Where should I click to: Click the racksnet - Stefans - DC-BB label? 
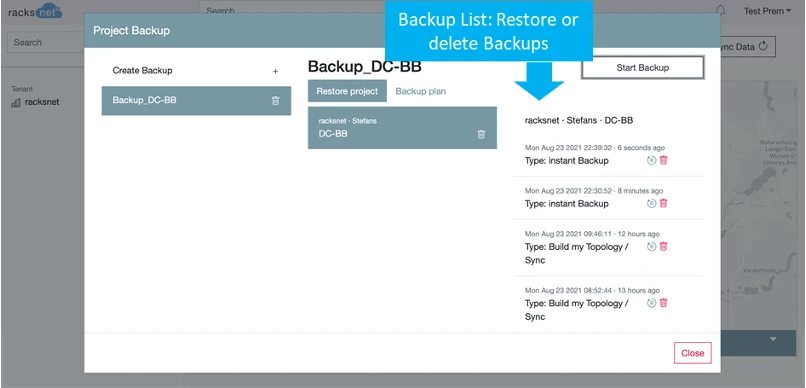[579, 120]
